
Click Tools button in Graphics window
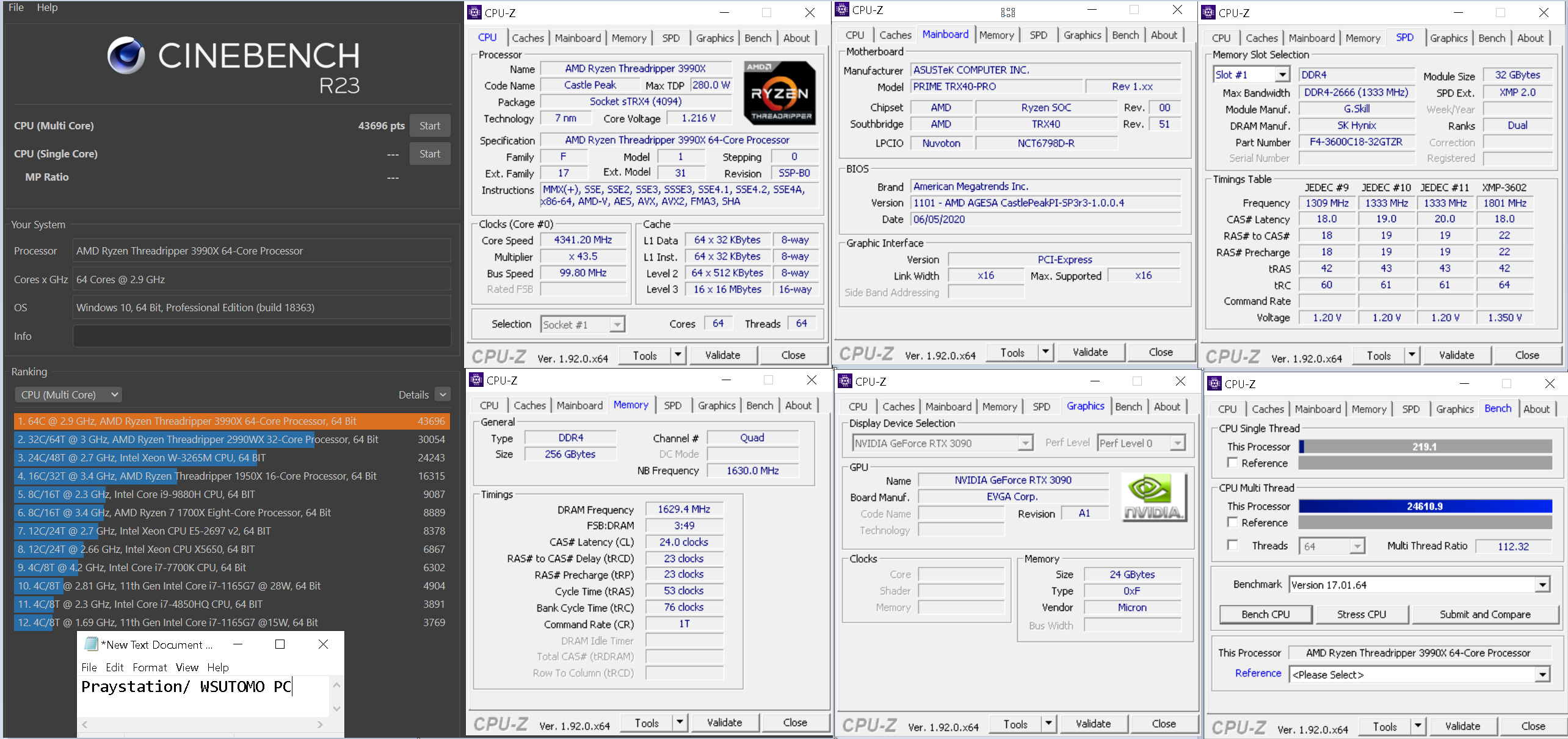tap(1015, 724)
